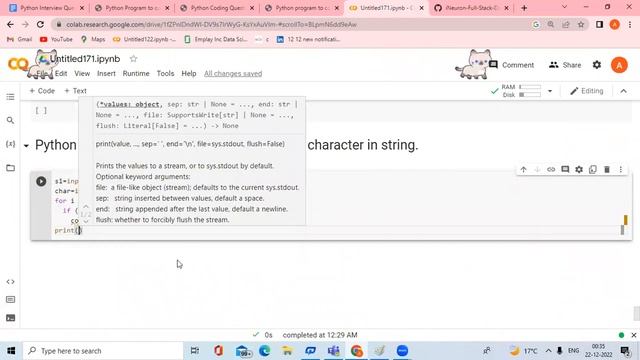Run the code cell with play button
640x360 pixels.
41,181
